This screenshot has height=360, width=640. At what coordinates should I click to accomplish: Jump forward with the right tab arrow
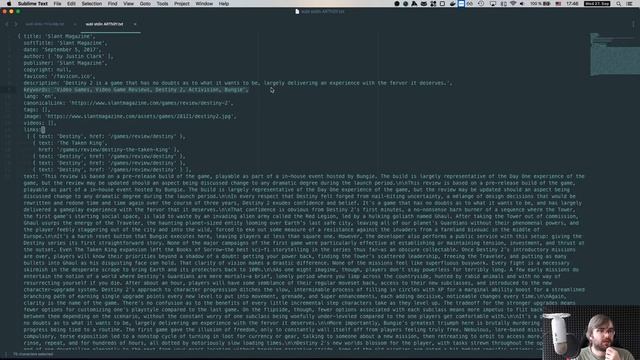(16, 24)
